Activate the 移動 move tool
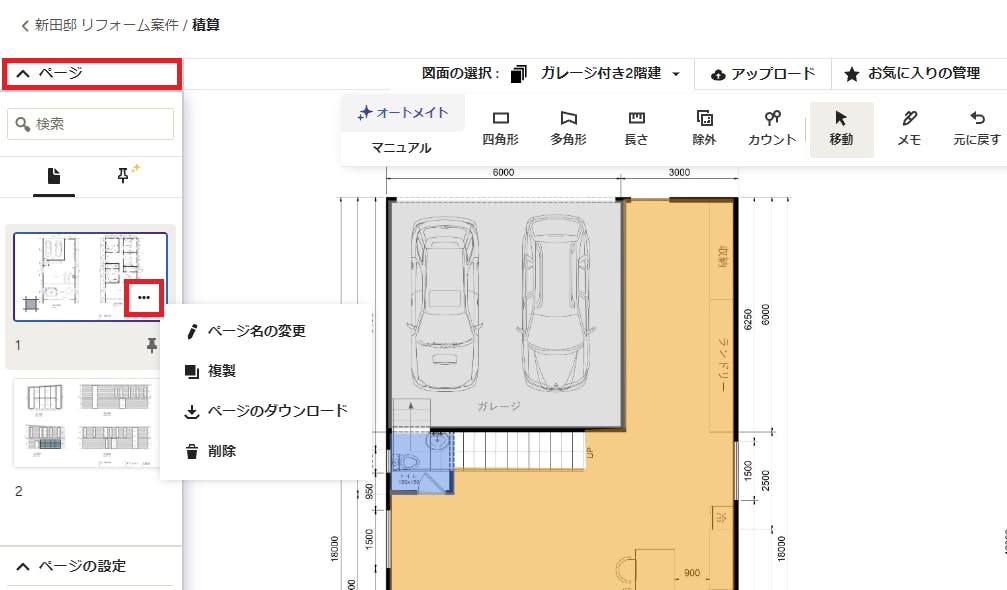 click(841, 128)
